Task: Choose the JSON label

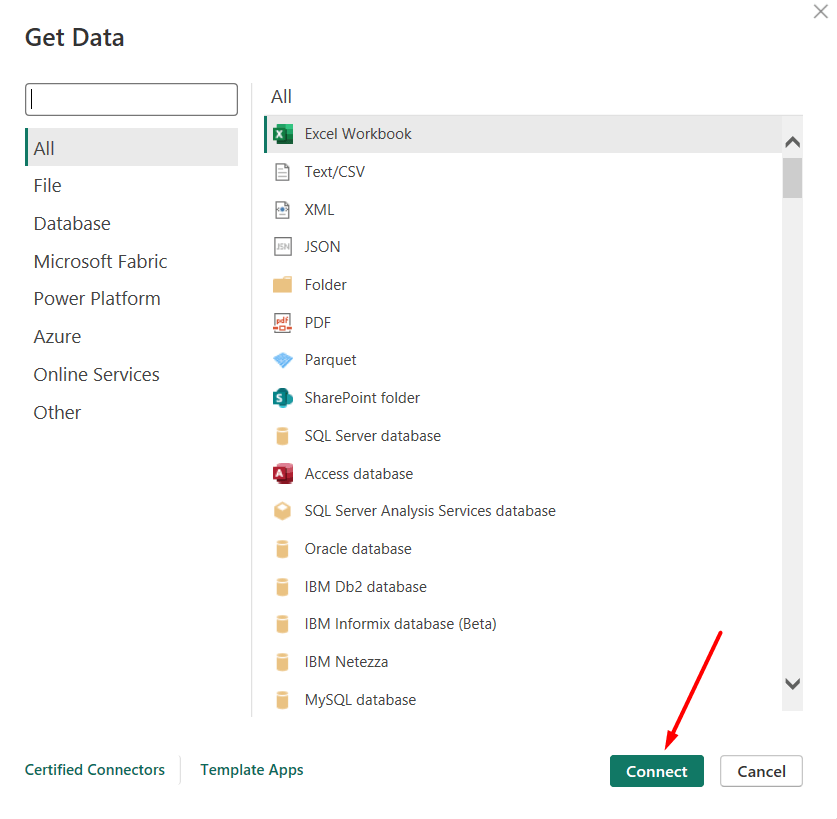Action: pyautogui.click(x=322, y=247)
